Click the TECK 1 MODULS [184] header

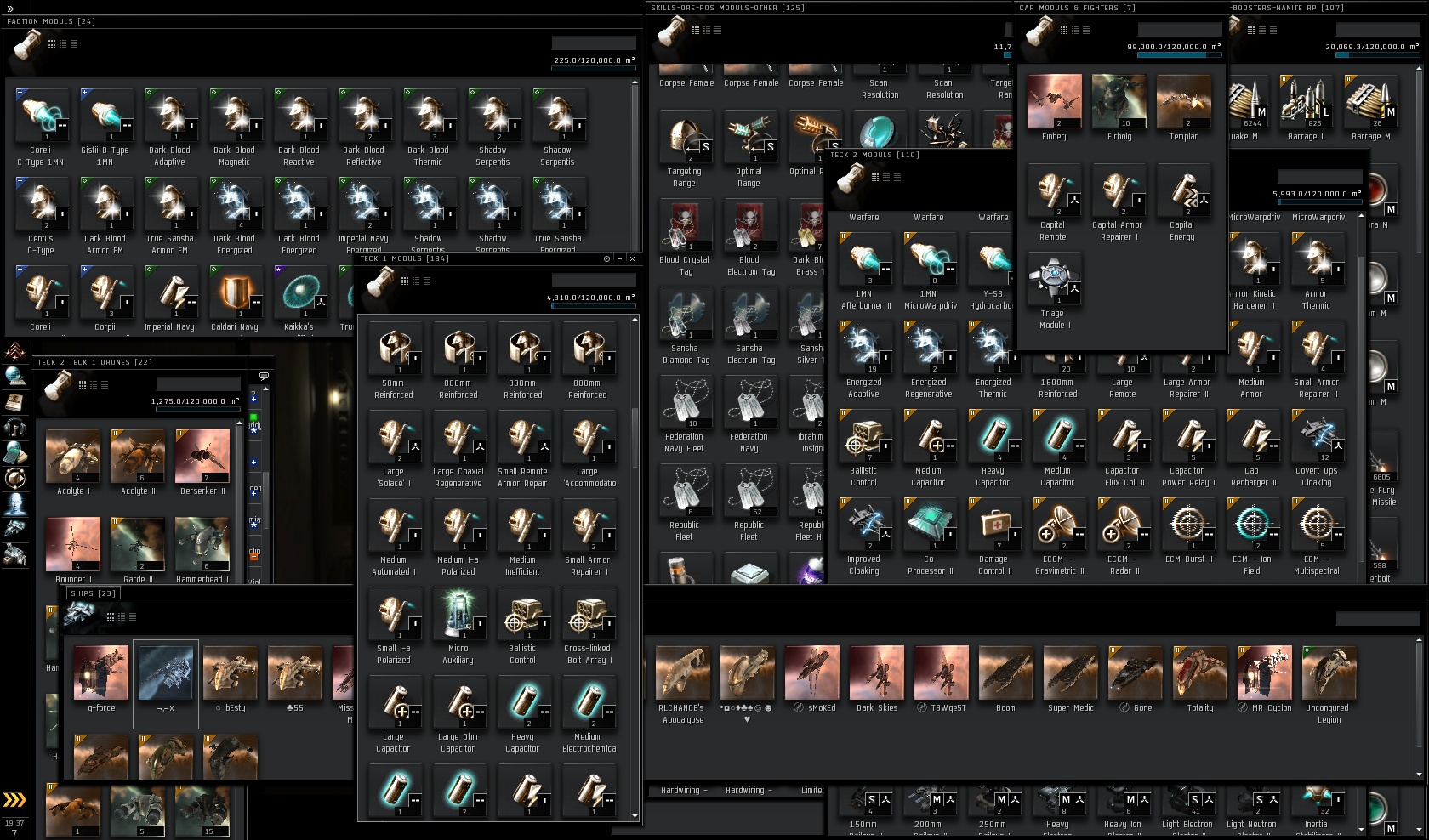(404, 258)
